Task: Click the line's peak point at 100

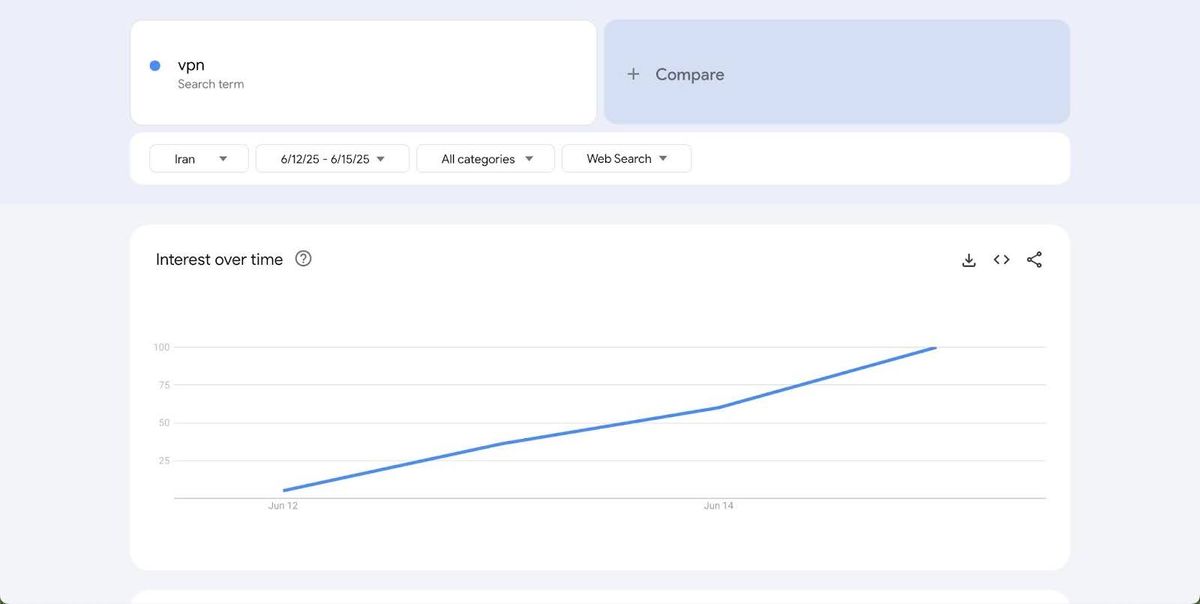Action: (934, 348)
